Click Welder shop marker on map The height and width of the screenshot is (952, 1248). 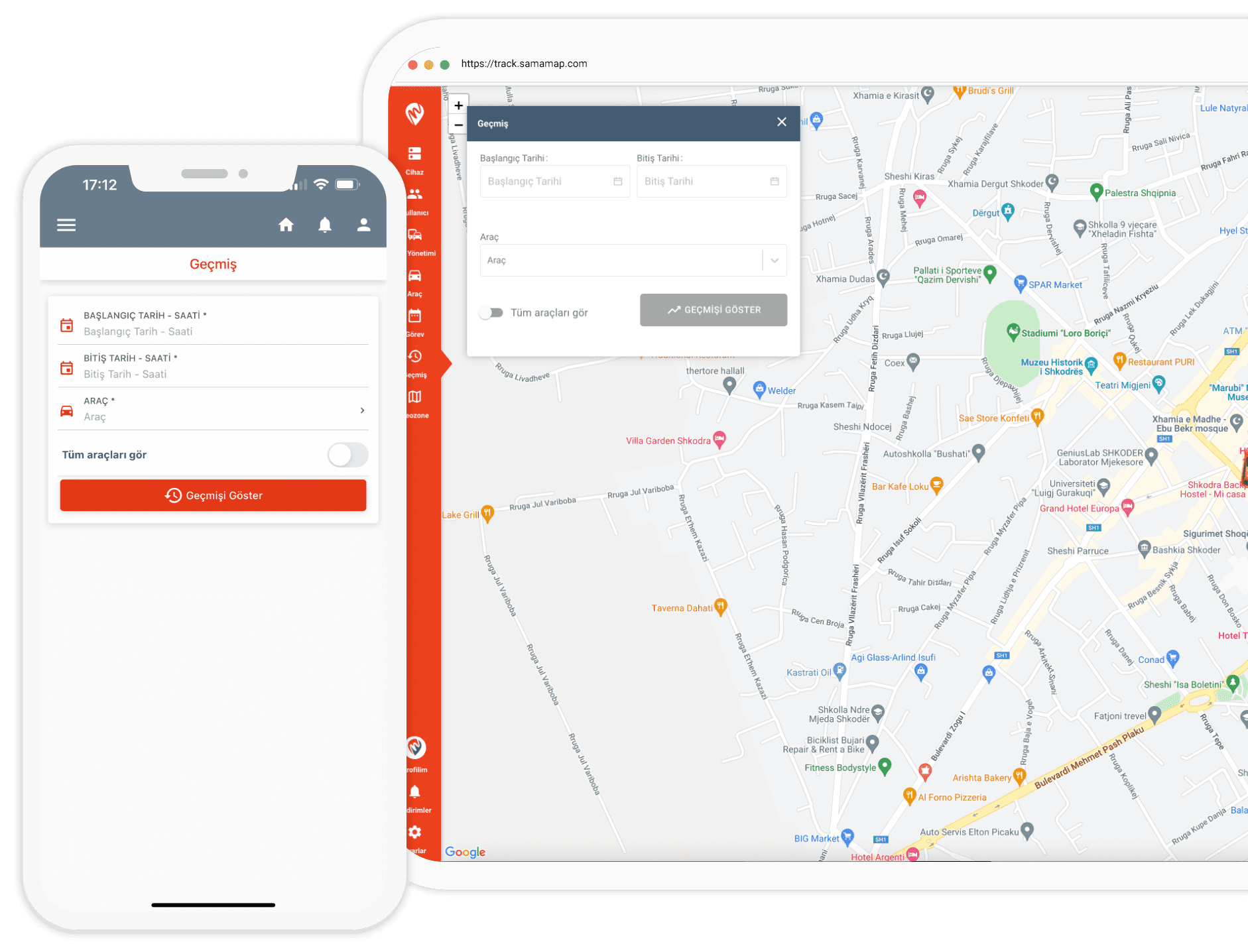click(759, 389)
